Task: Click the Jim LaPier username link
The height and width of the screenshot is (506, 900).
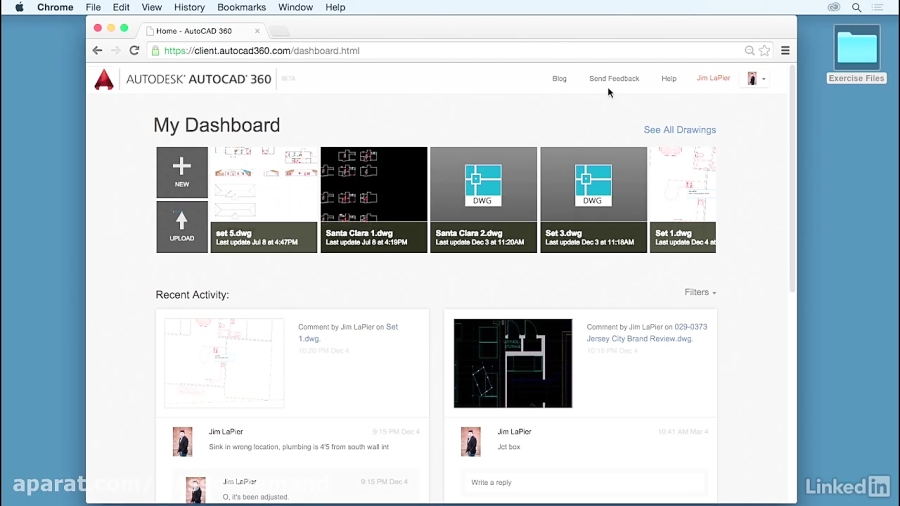Action: 713,78
